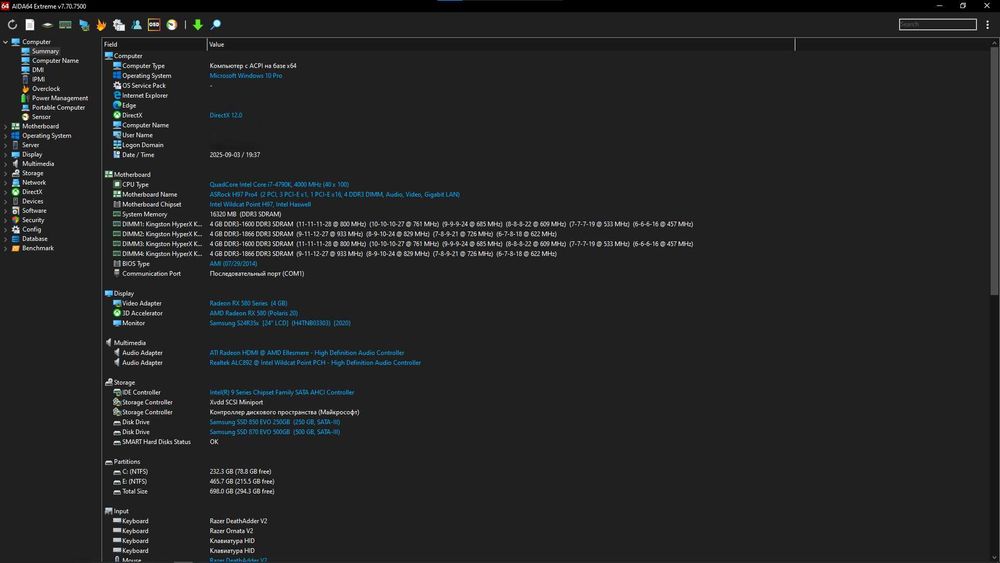This screenshot has width=1000, height=563.
Task: Open Realtek ALC892 audio controller link
Action: coord(315,363)
